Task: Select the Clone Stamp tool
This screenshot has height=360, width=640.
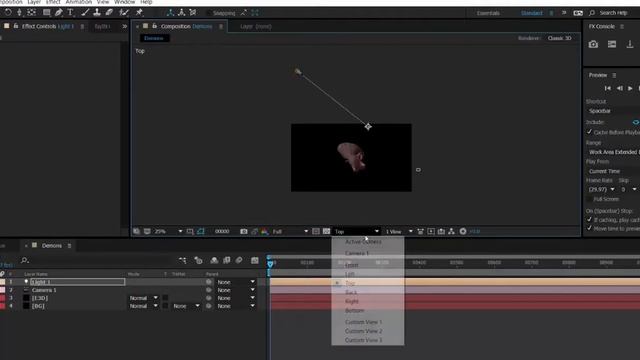Action: coord(97,12)
